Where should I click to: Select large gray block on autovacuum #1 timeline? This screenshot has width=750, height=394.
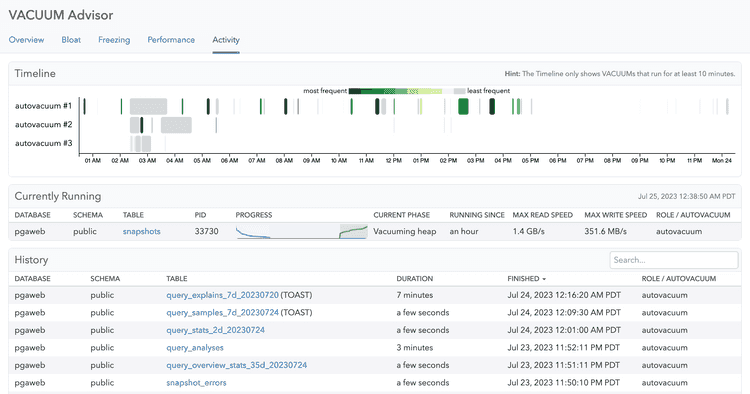(x=148, y=106)
